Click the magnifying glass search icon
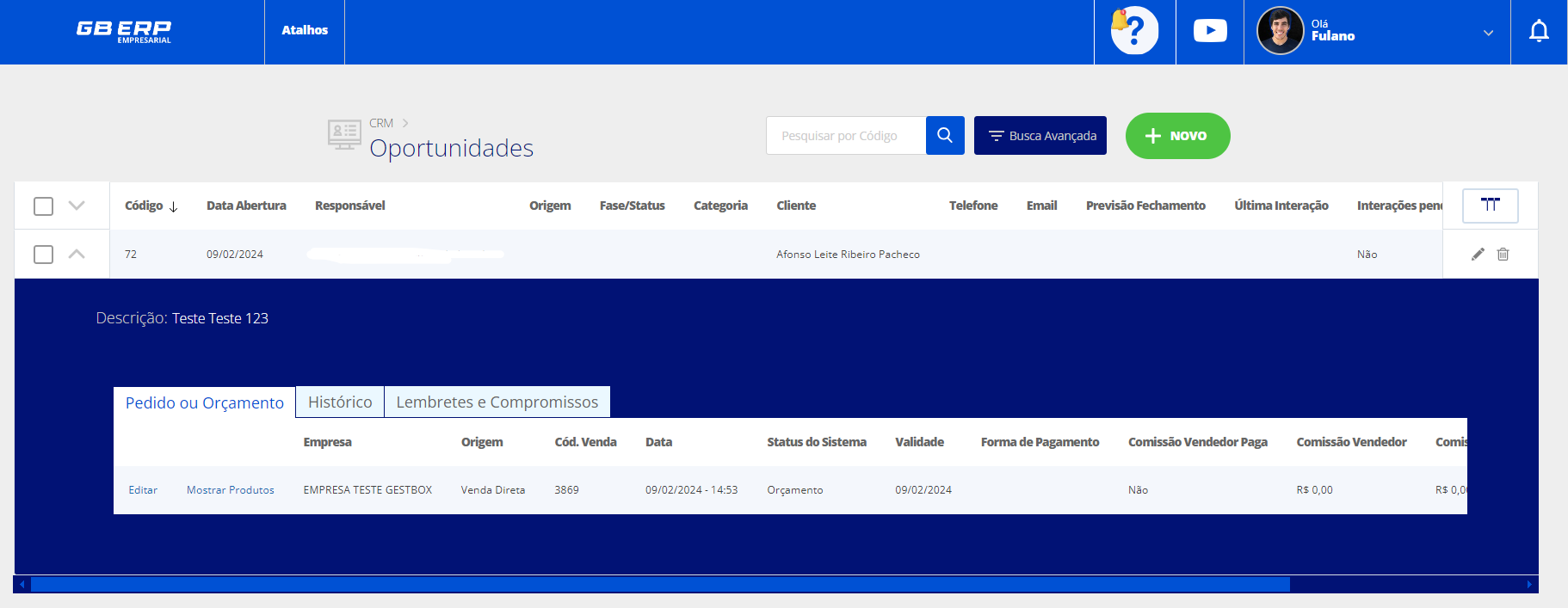 944,136
